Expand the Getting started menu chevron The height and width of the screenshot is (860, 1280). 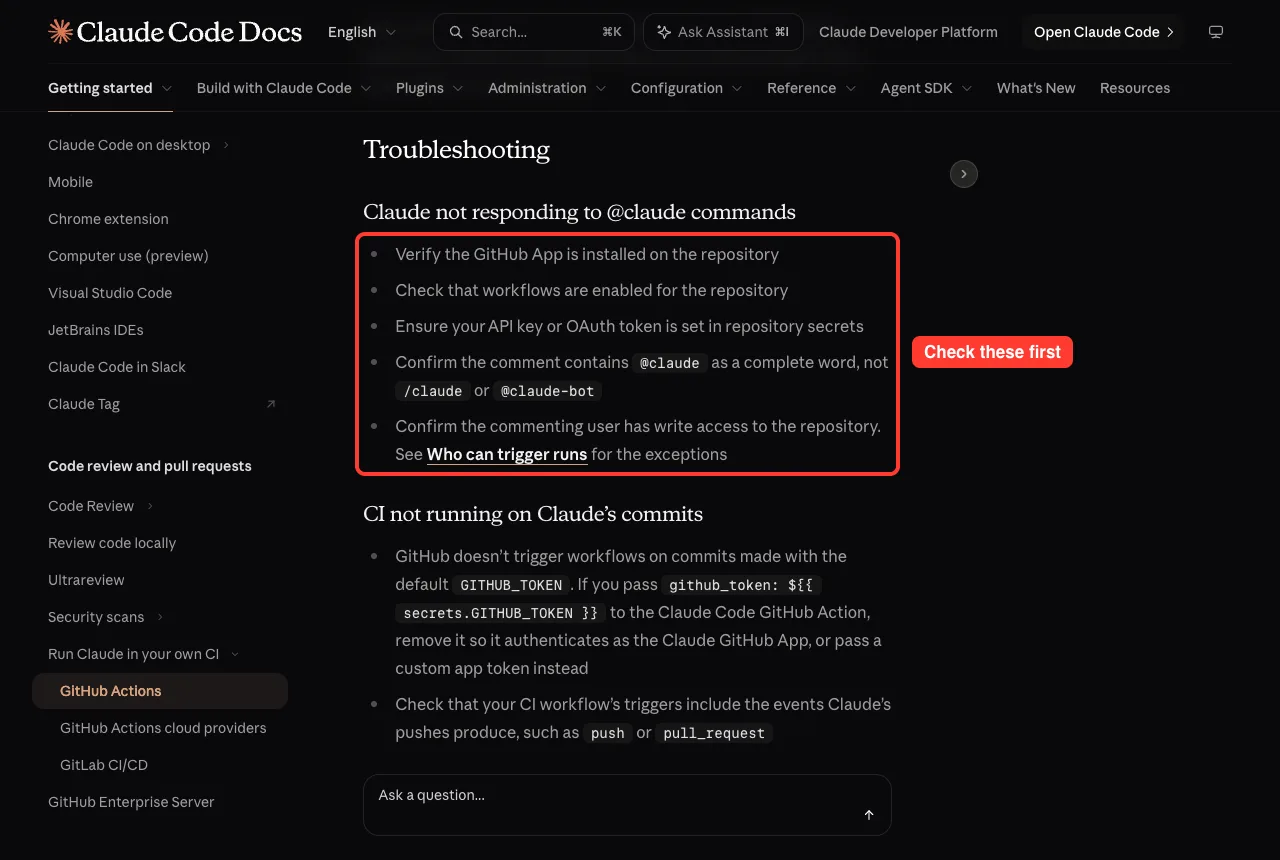point(166,88)
